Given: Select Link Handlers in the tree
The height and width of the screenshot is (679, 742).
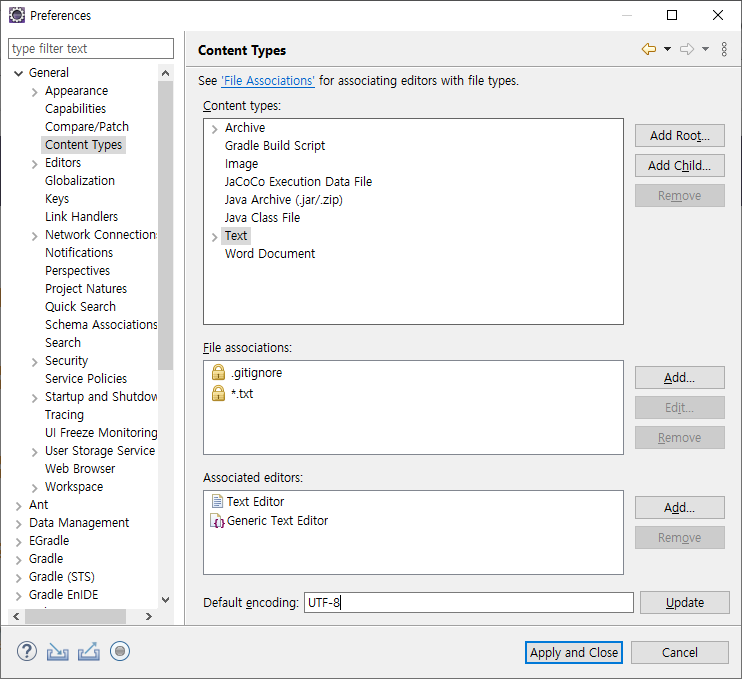Looking at the screenshot, I should pos(81,217).
